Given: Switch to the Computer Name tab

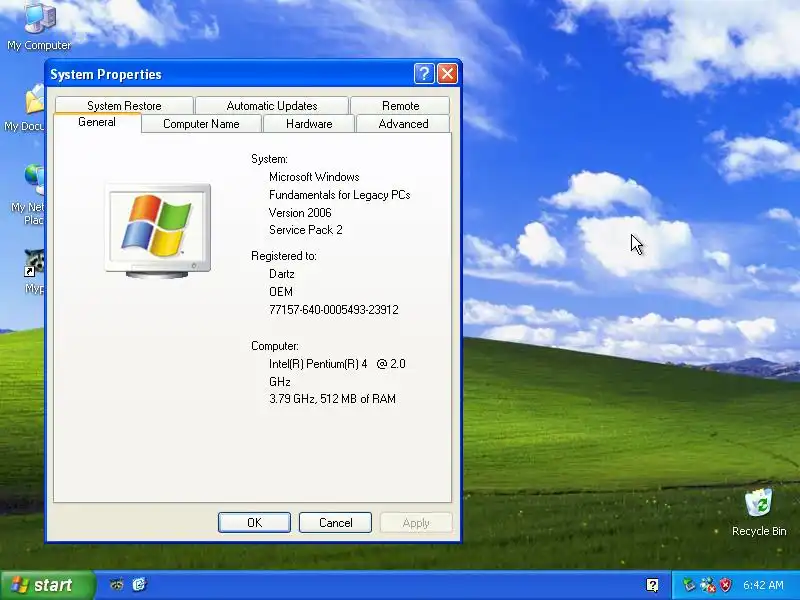Looking at the screenshot, I should pyautogui.click(x=201, y=124).
